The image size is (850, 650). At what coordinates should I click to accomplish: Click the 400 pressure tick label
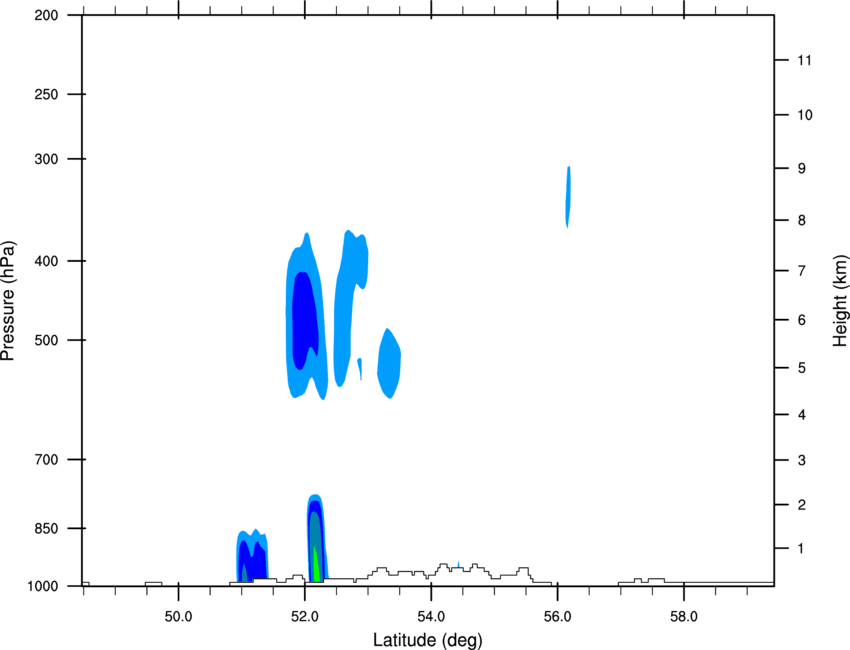46,261
